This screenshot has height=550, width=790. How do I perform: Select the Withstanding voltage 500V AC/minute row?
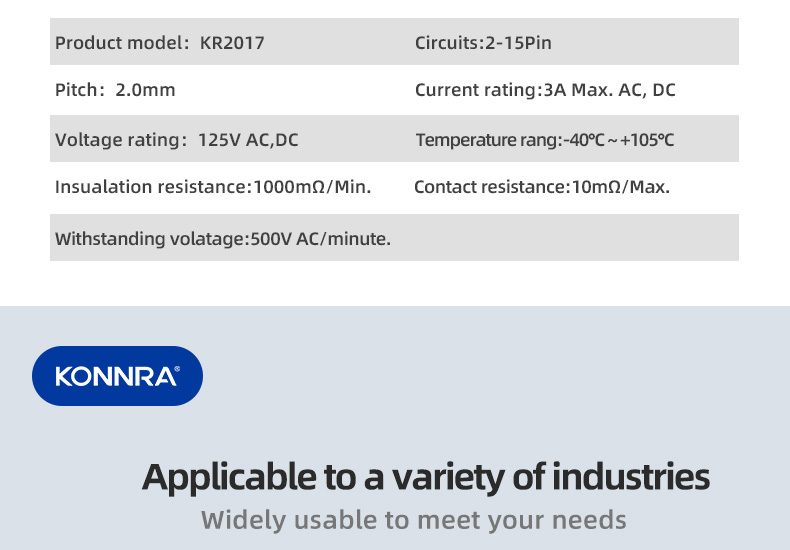394,237
